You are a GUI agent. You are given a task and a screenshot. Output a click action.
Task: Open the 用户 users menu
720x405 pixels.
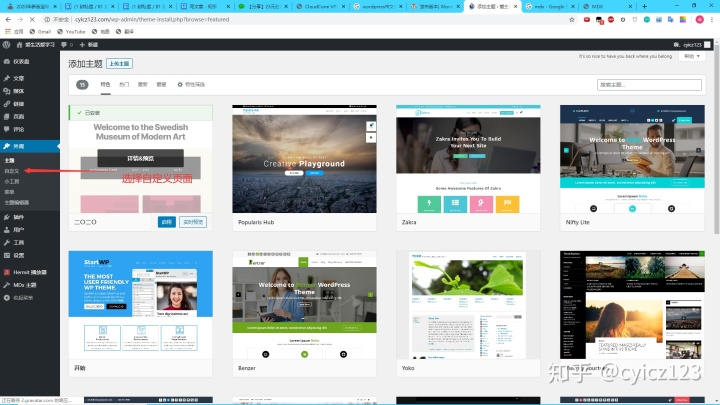click(19, 229)
